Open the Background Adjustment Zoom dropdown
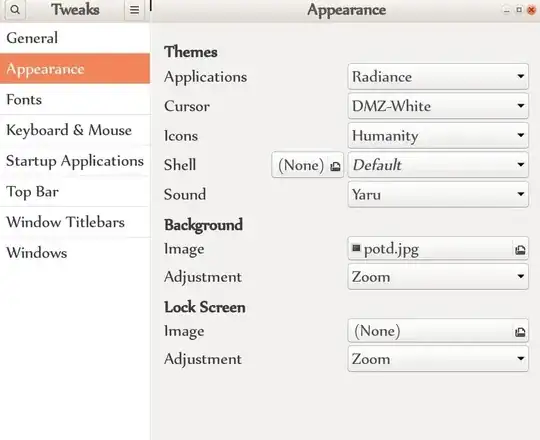The width and height of the screenshot is (540, 440). click(x=438, y=276)
